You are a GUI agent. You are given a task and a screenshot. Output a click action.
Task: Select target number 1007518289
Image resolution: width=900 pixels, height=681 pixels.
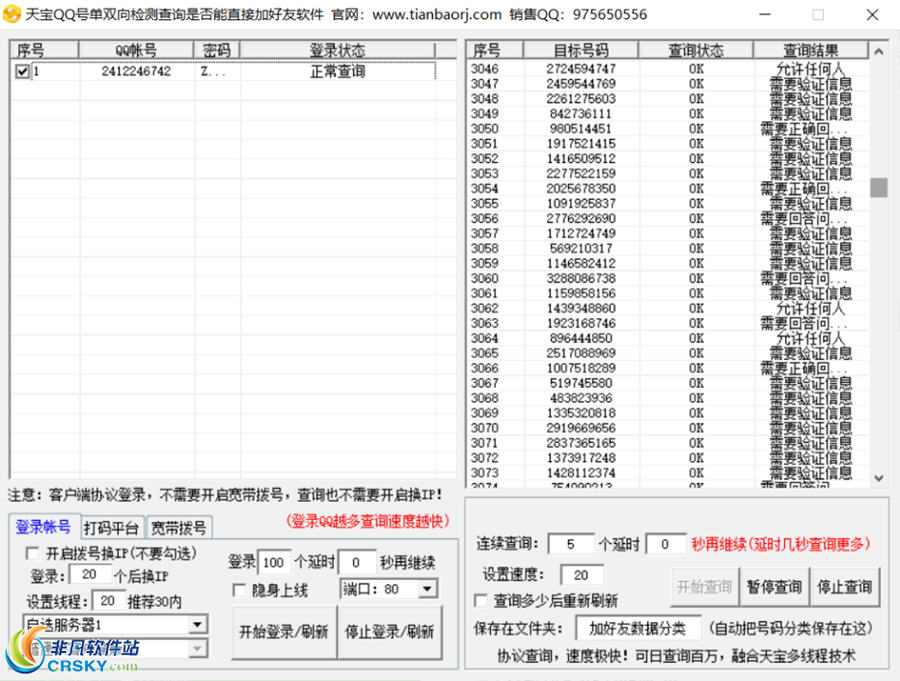click(581, 368)
